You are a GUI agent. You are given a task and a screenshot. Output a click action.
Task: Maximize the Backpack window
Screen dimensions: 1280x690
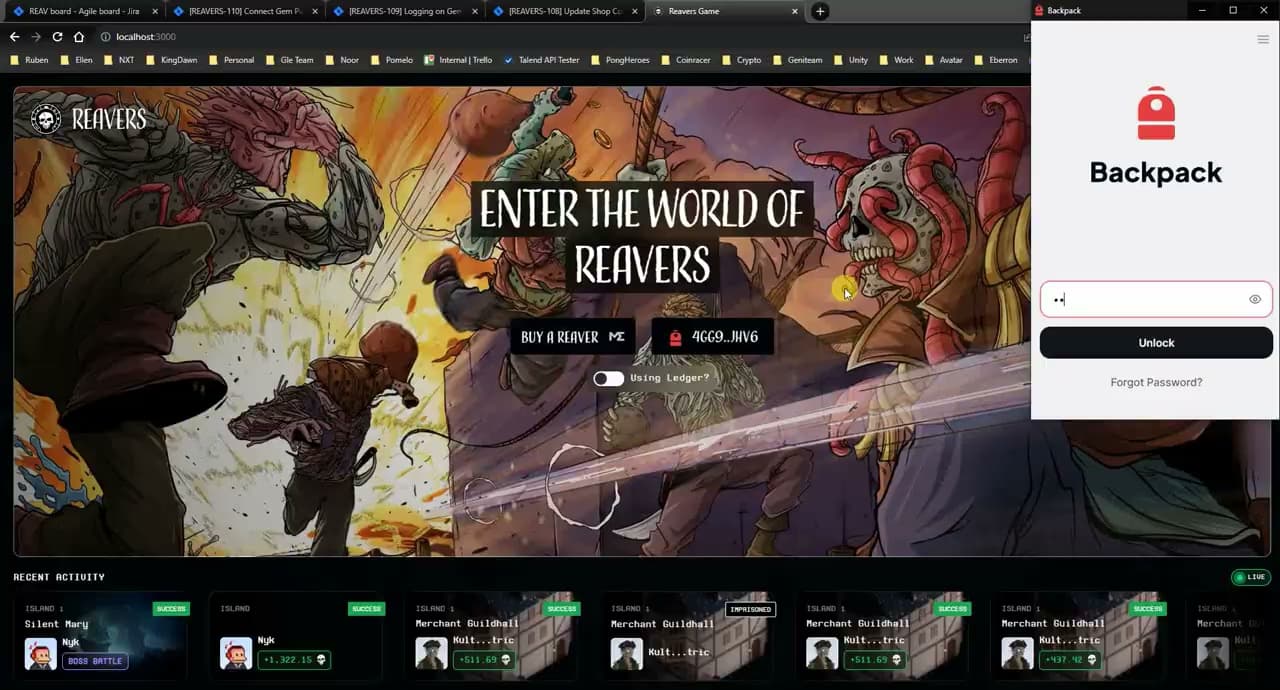[1233, 10]
